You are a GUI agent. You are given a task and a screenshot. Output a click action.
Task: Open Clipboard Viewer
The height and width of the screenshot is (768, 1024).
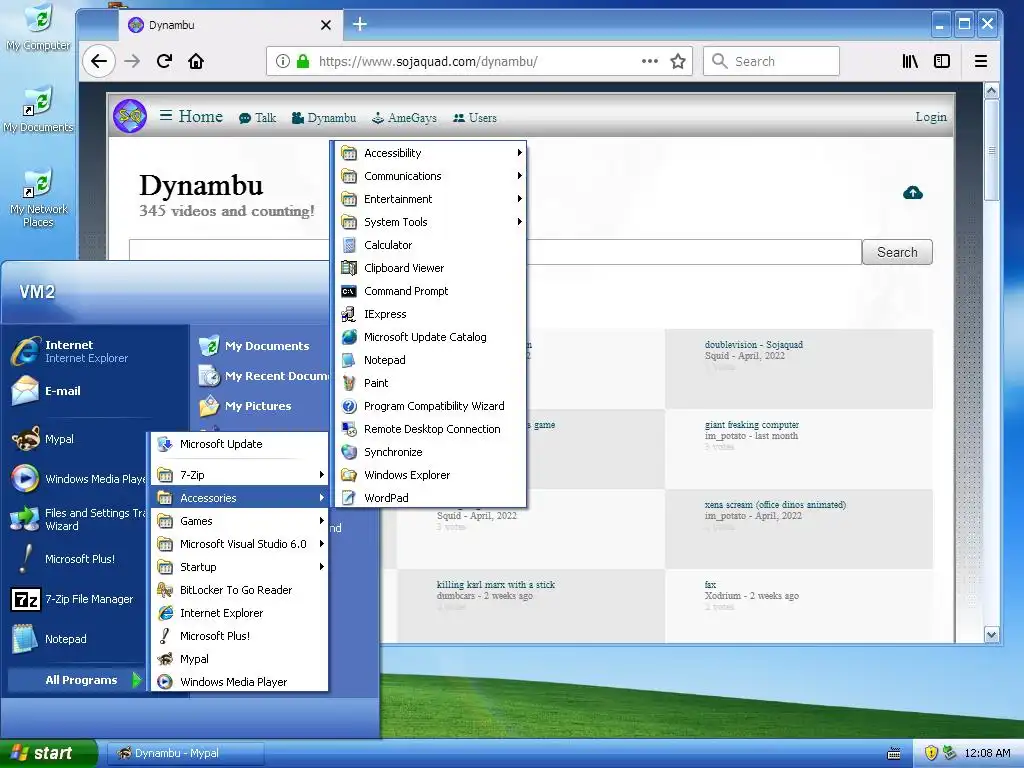(430, 268)
